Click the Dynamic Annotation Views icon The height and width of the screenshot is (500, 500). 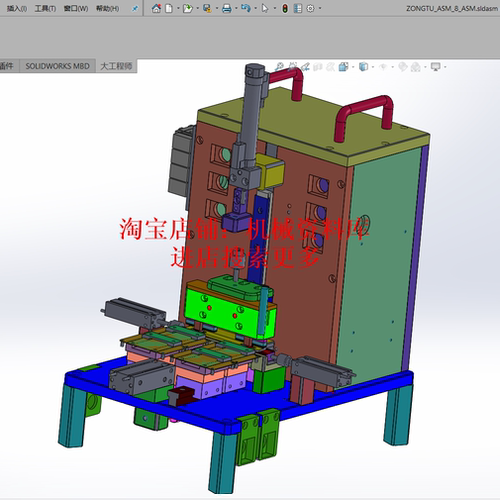coord(330,67)
